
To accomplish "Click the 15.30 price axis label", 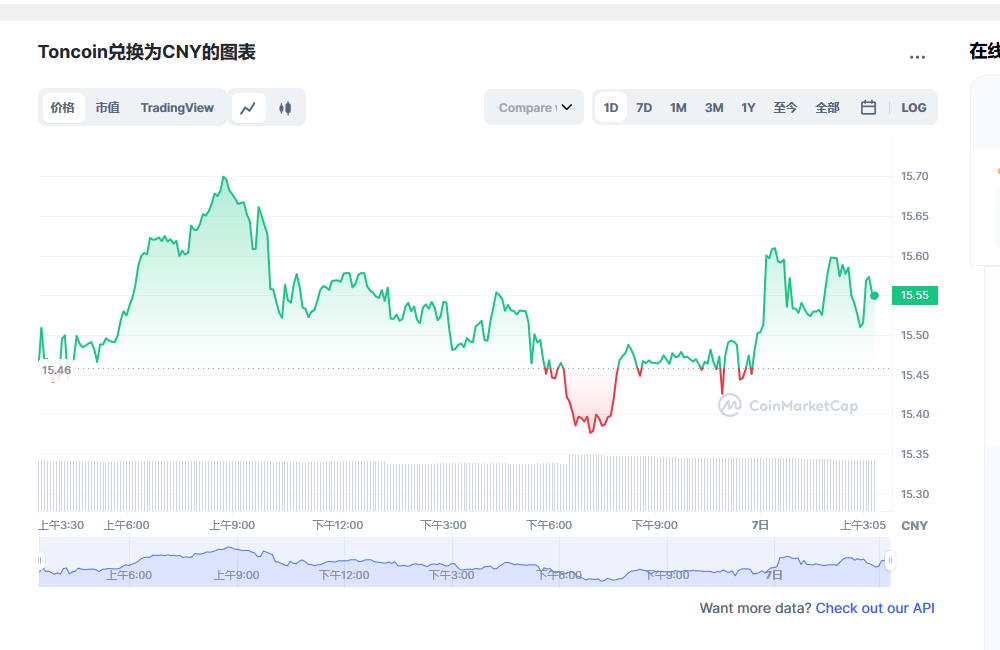I will coord(915,494).
